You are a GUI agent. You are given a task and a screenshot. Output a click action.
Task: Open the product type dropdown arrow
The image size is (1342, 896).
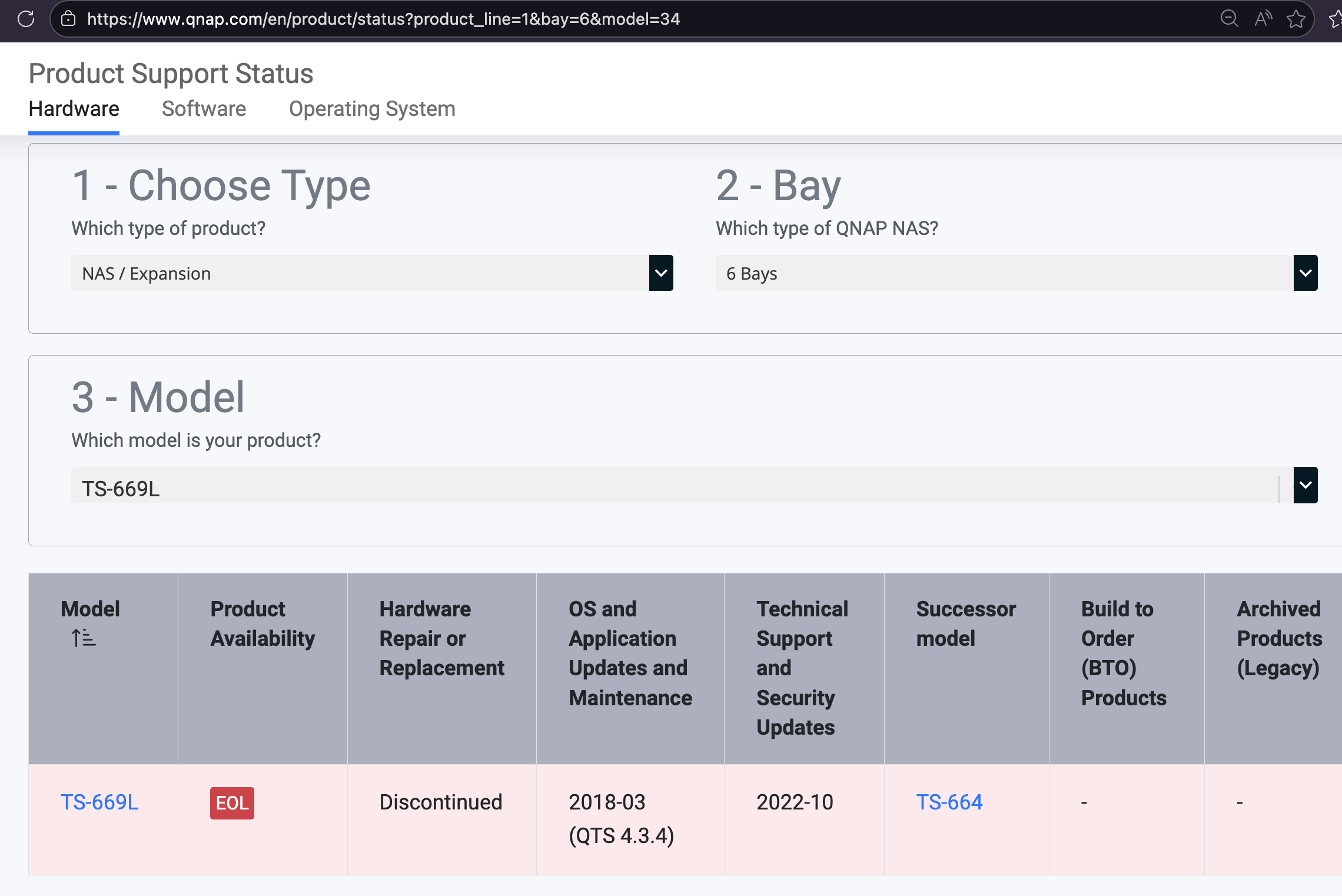click(x=661, y=273)
